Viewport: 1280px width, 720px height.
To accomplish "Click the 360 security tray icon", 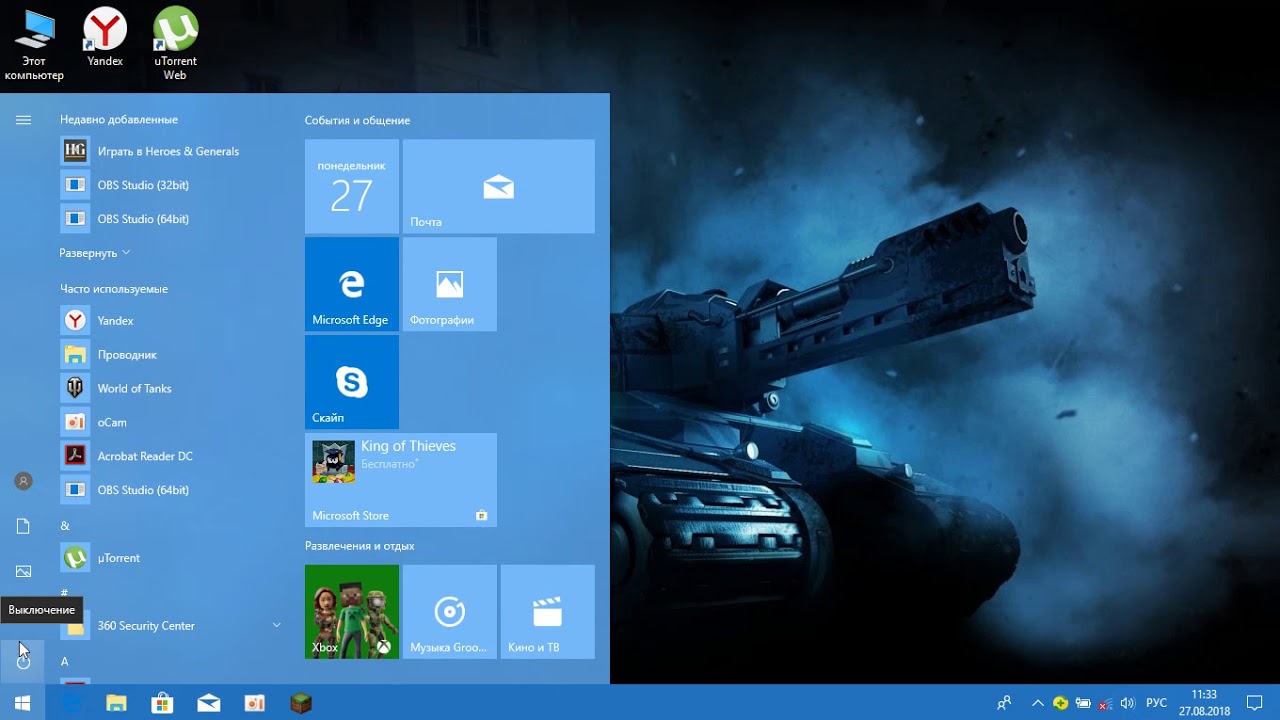I will coord(1060,703).
